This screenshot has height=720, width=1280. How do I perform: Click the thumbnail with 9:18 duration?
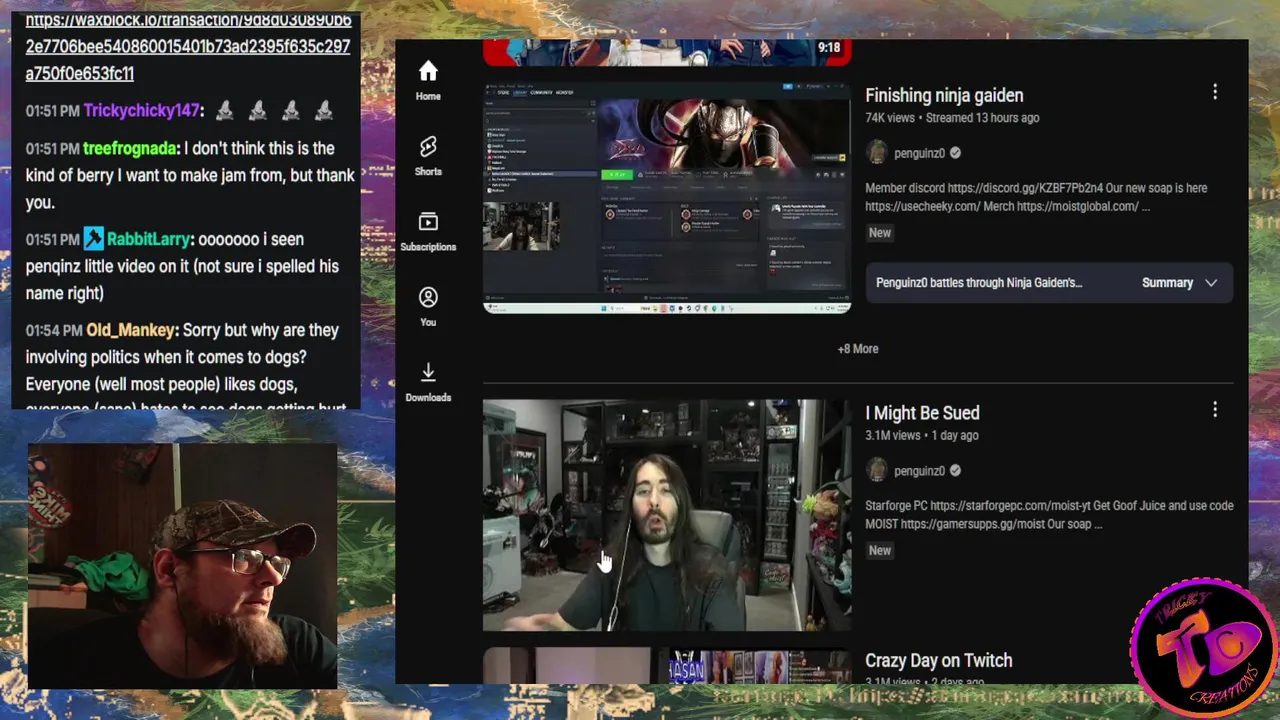tap(667, 52)
